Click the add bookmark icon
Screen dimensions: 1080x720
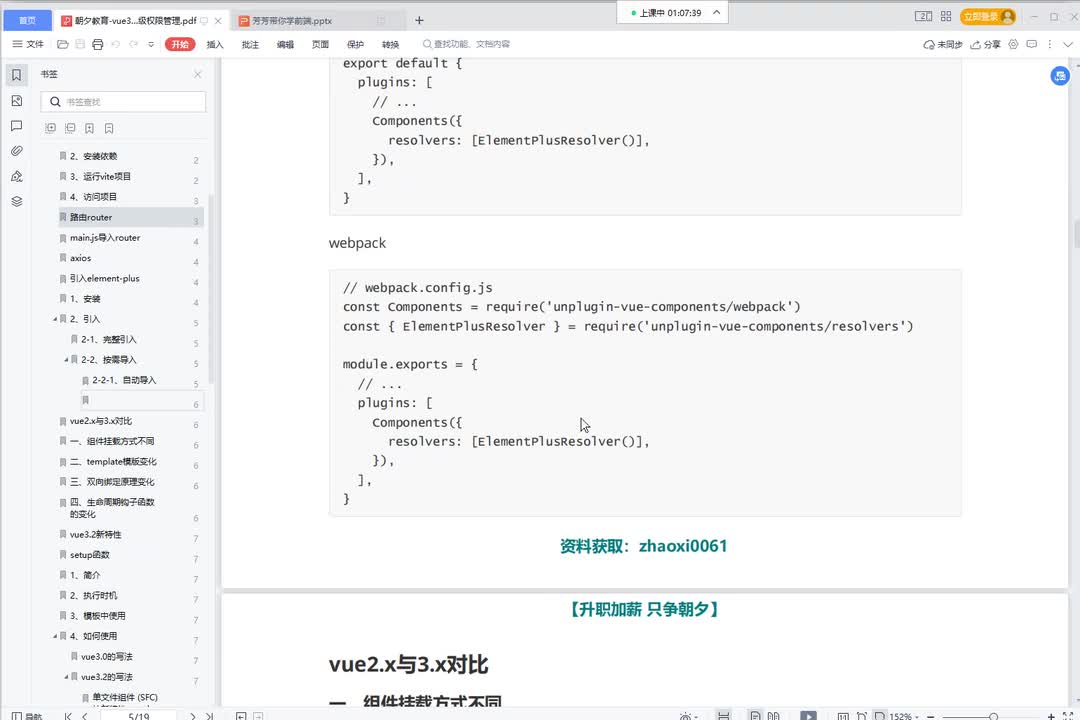point(90,128)
